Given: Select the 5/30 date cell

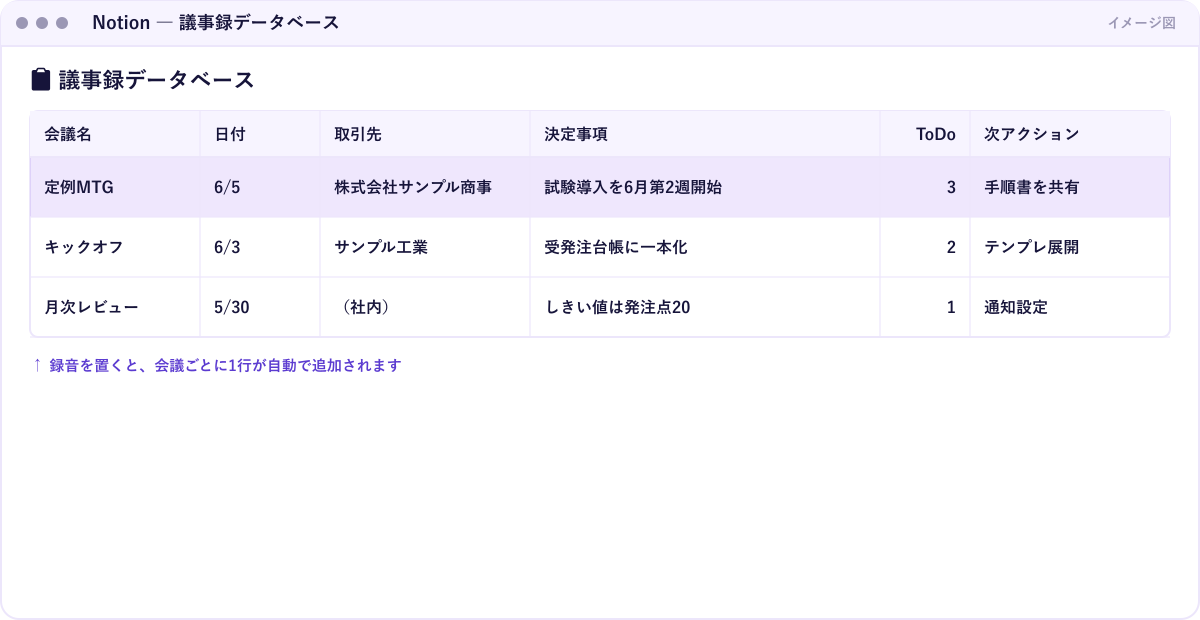Looking at the screenshot, I should [260, 307].
